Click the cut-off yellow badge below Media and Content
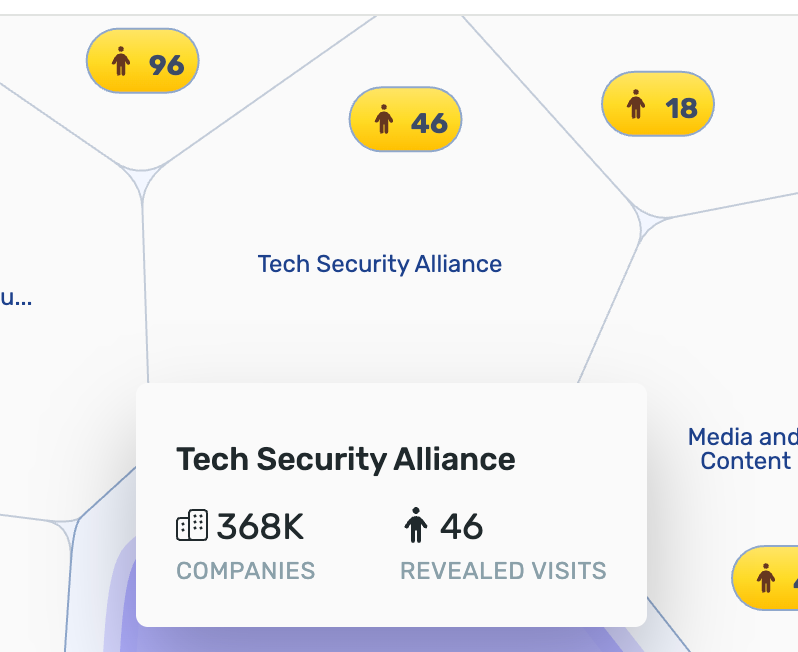Image resolution: width=798 pixels, height=652 pixels. 766,578
